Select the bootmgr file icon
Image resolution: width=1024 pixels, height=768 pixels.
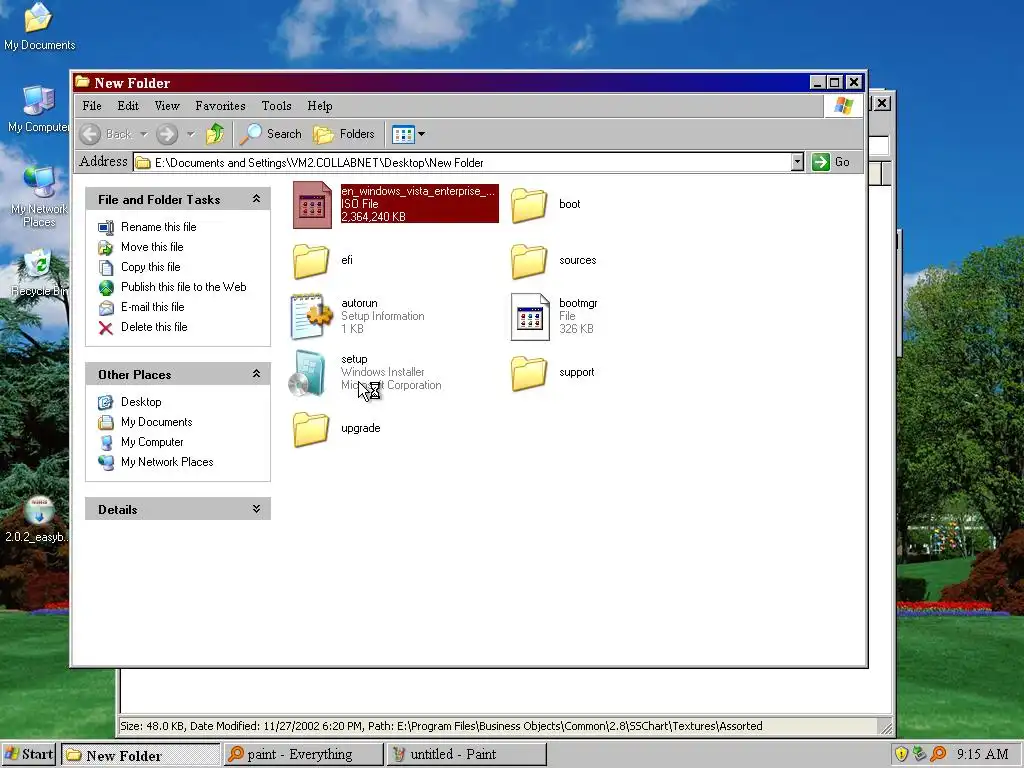point(530,317)
